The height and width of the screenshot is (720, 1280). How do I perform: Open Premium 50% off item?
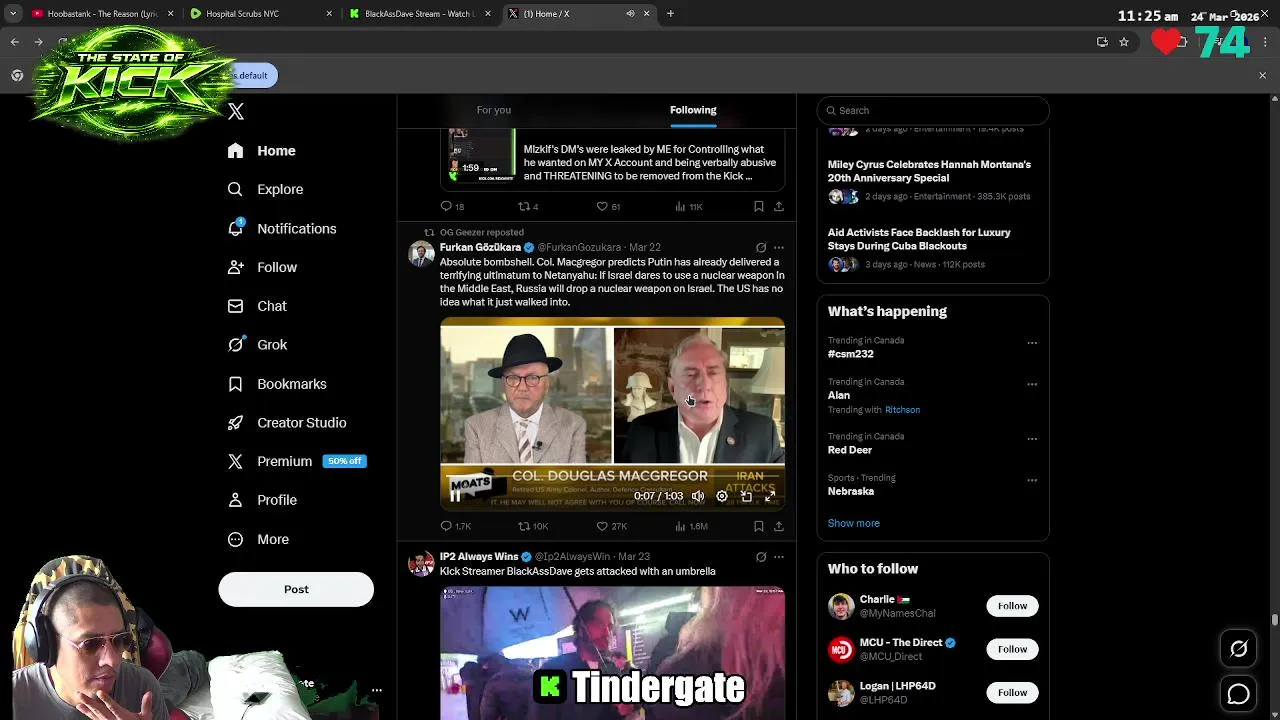point(296,461)
